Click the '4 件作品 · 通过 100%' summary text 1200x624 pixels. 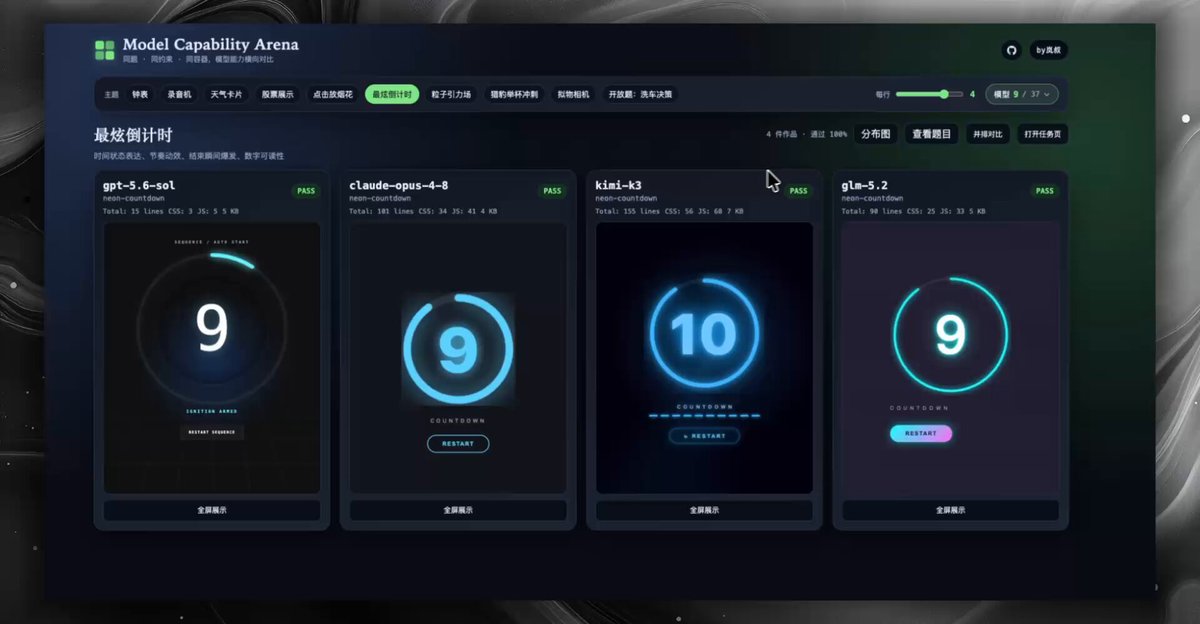[x=806, y=134]
